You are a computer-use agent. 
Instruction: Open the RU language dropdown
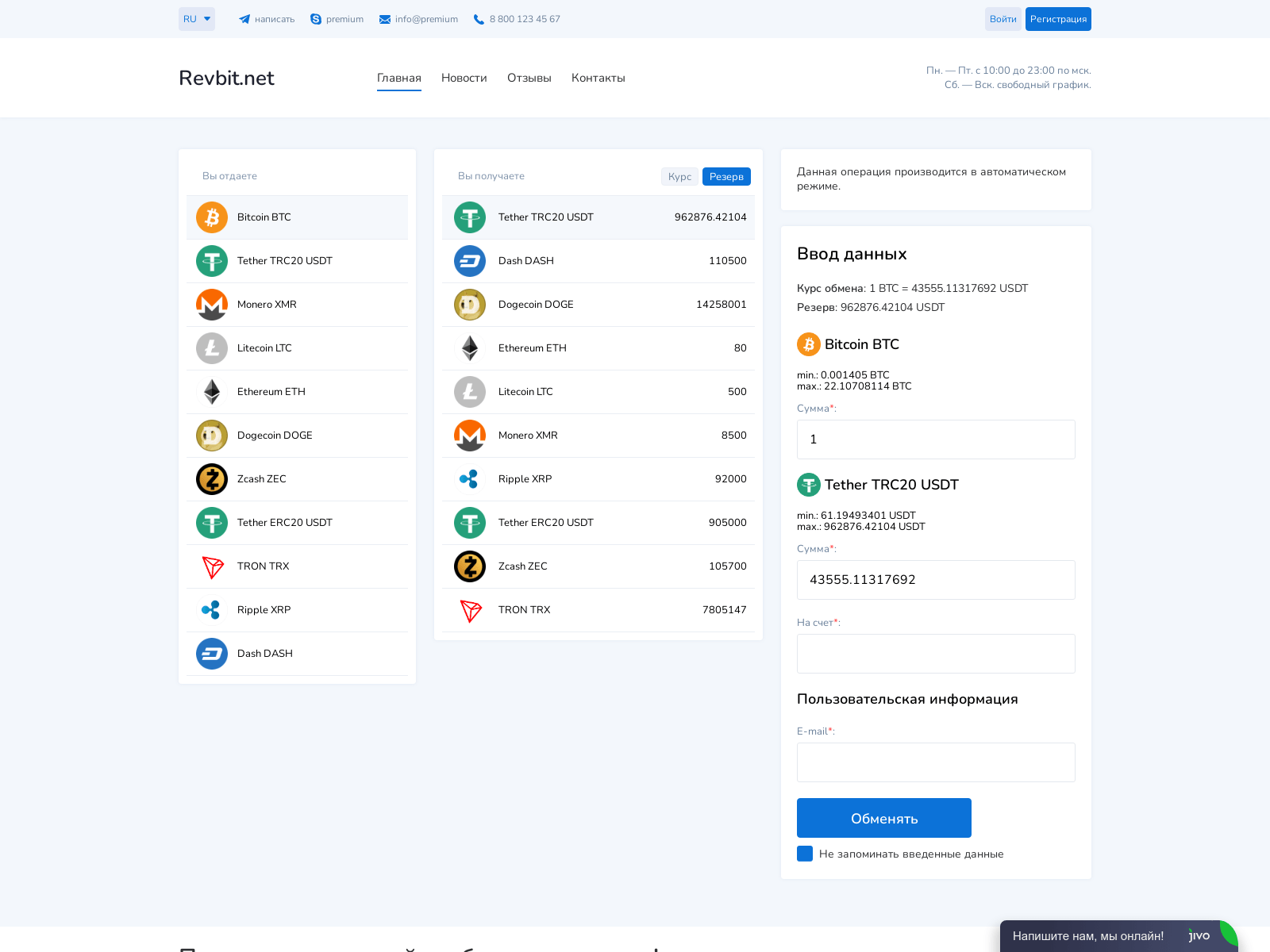point(197,19)
